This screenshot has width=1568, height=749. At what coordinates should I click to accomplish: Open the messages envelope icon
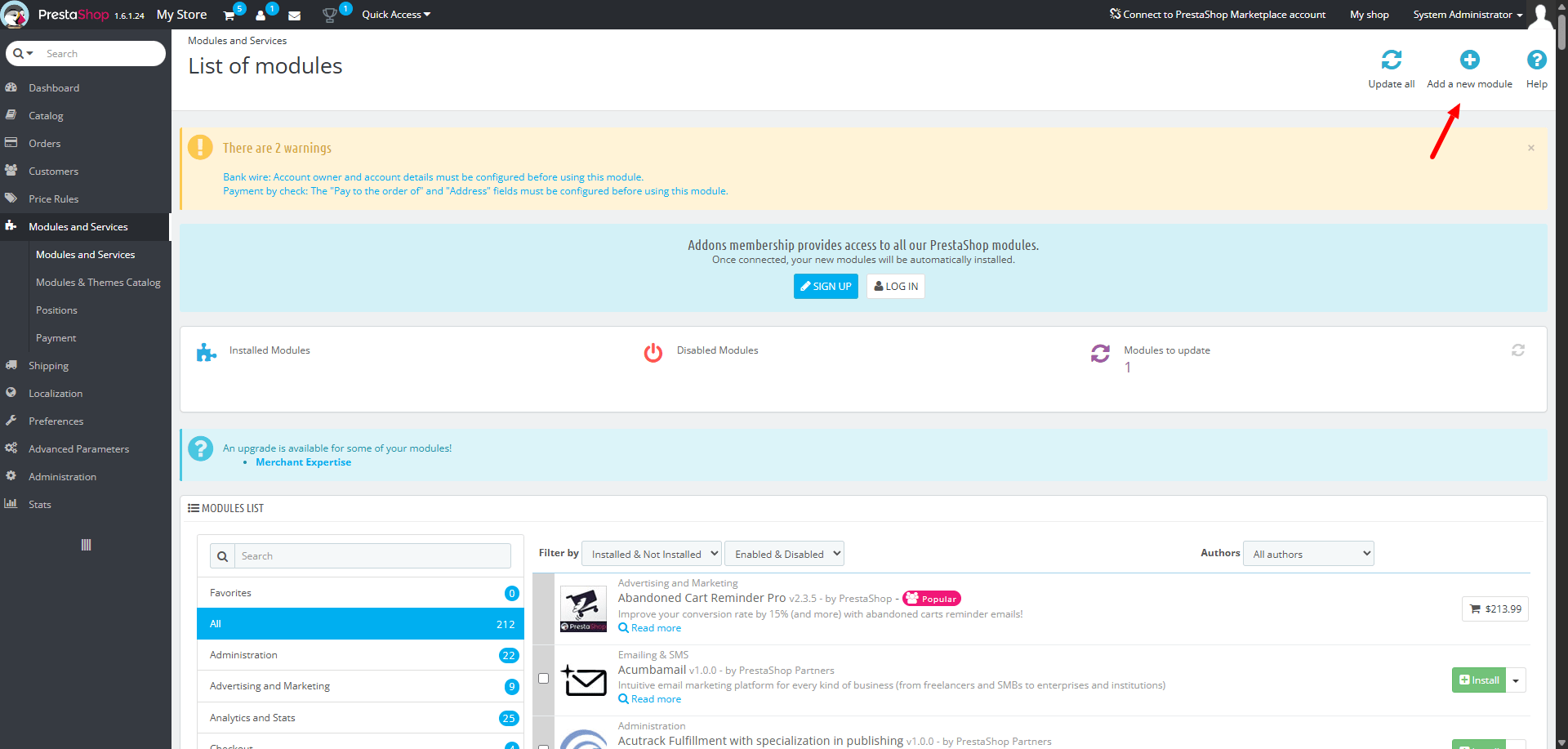(295, 16)
